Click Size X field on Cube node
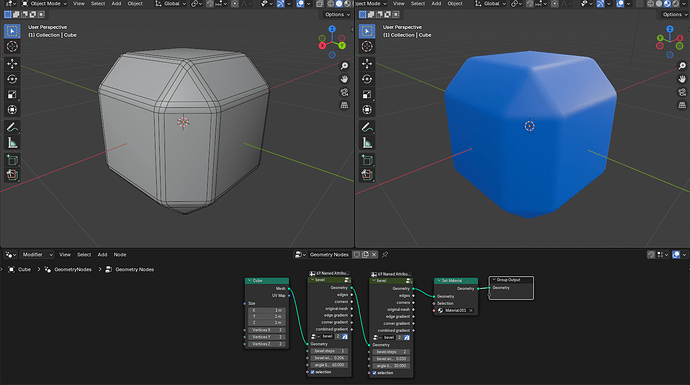This screenshot has height=385, width=690. point(267,311)
